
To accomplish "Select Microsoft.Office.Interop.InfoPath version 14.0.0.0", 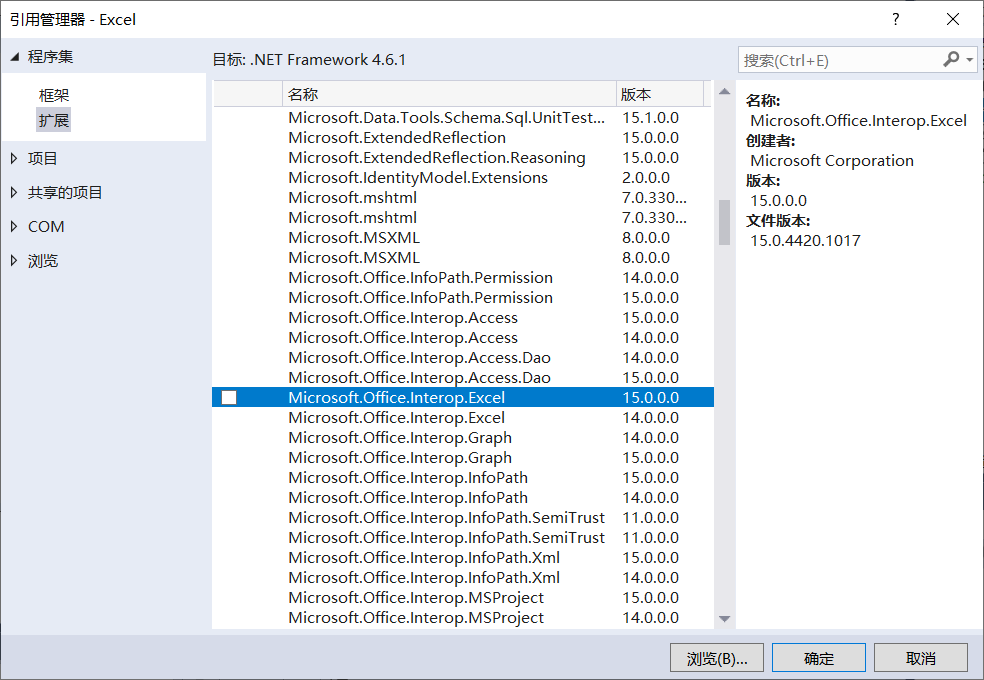I will (463, 497).
